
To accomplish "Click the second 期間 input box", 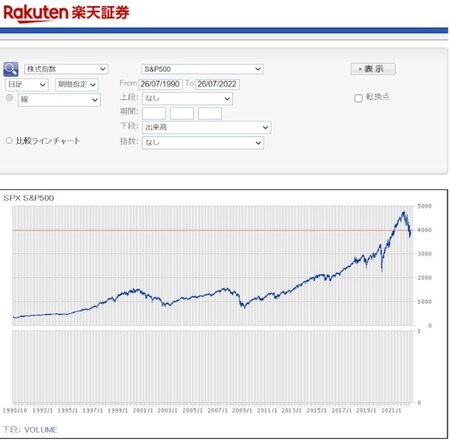I will [x=182, y=113].
